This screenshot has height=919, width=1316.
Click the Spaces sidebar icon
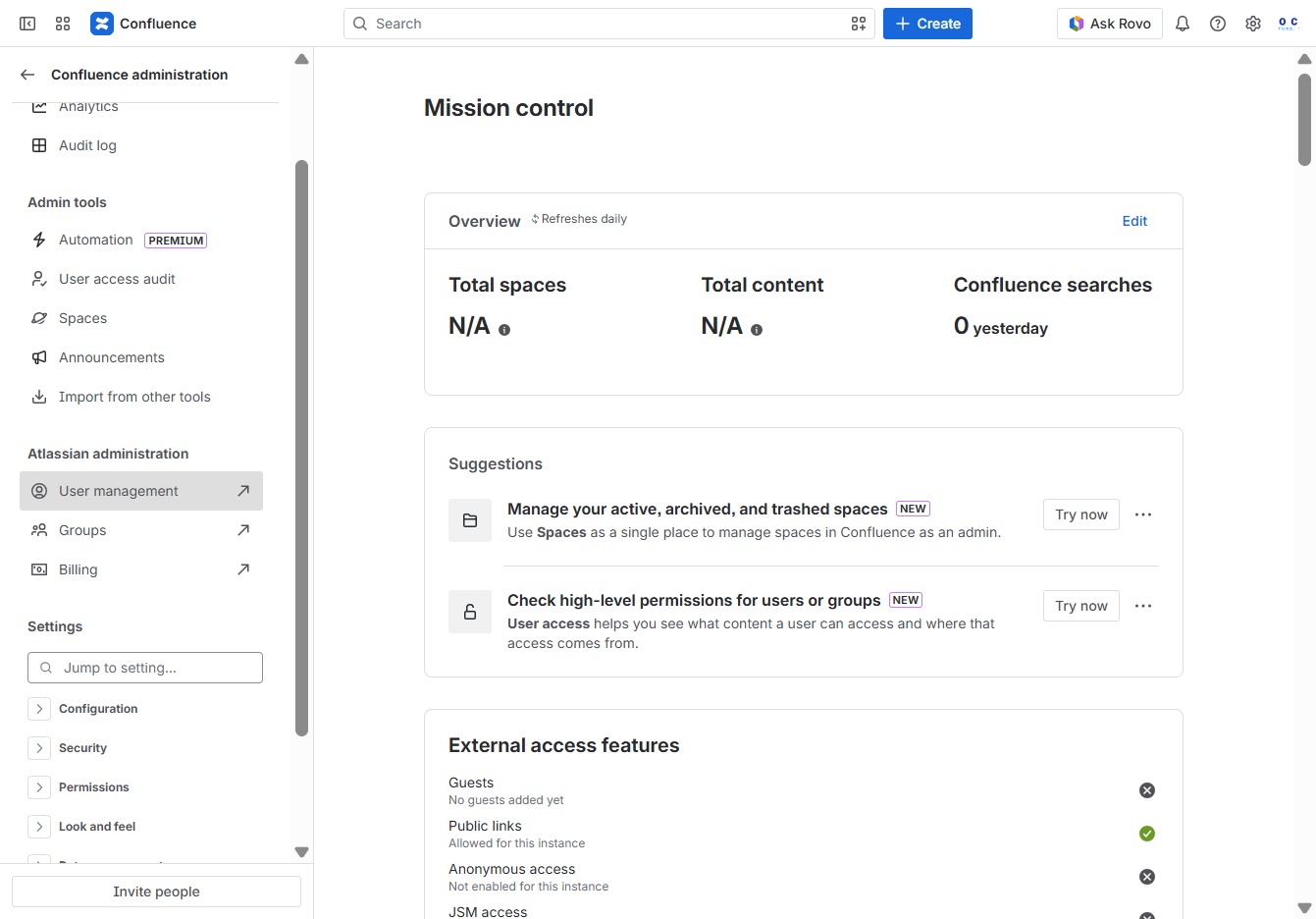(x=39, y=318)
